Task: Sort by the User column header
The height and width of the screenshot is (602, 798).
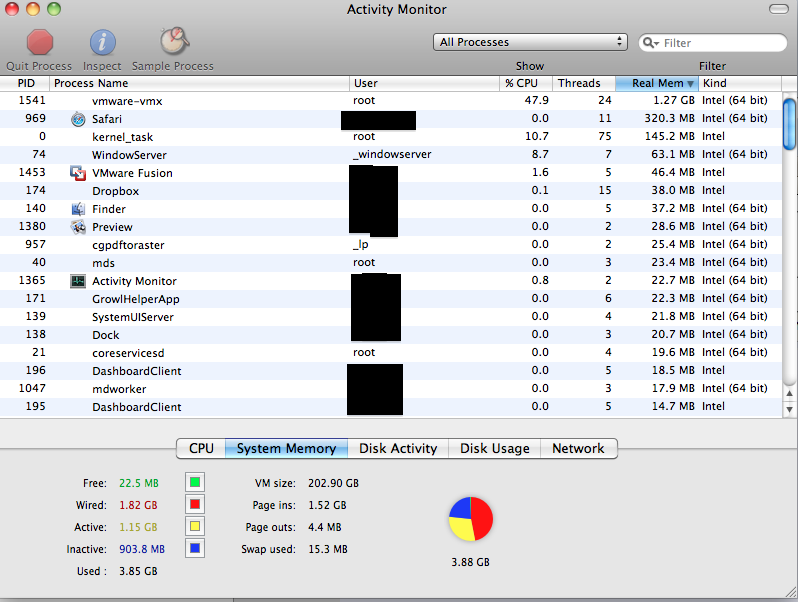Action: pos(424,83)
